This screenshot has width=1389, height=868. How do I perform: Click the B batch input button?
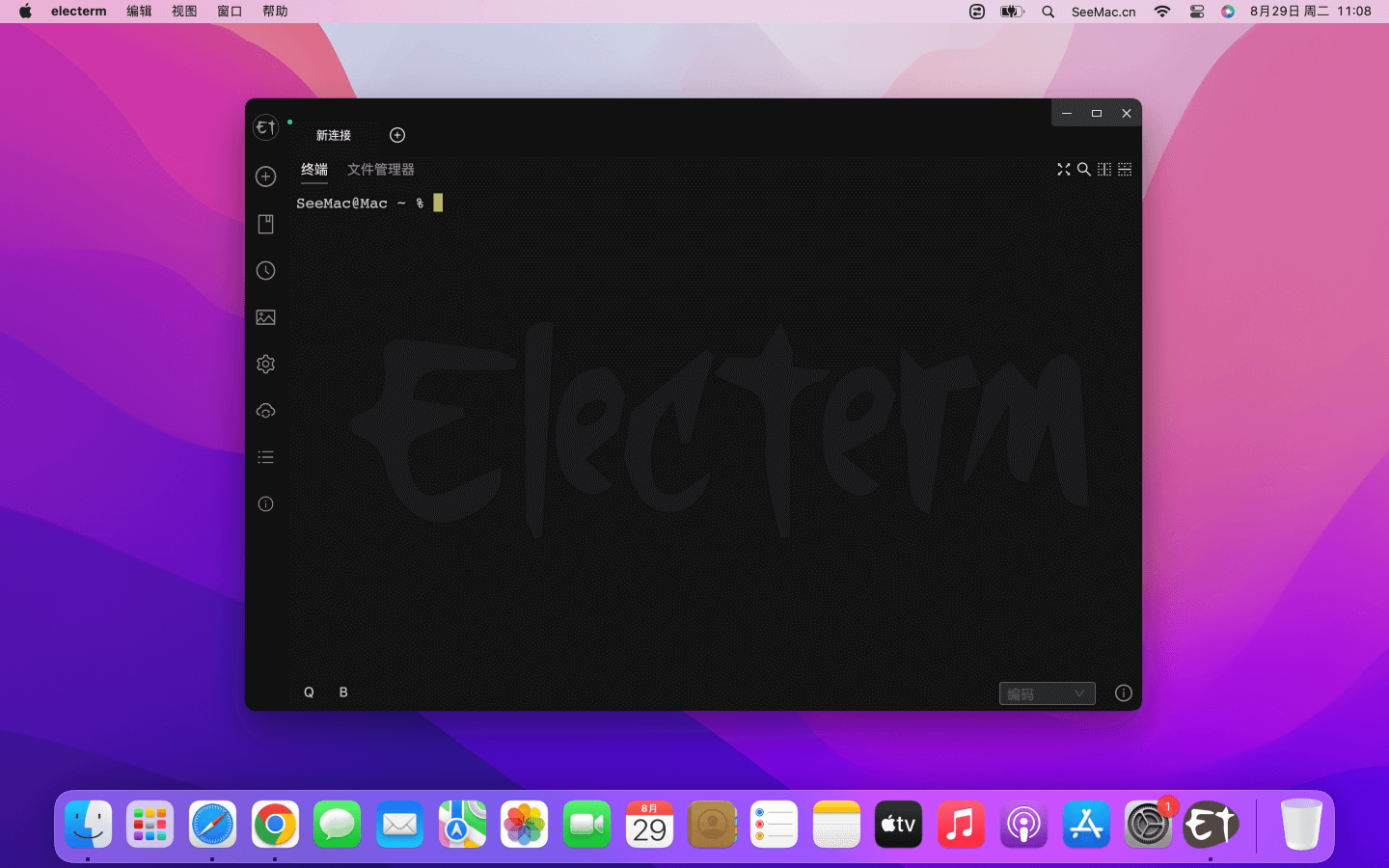[343, 692]
